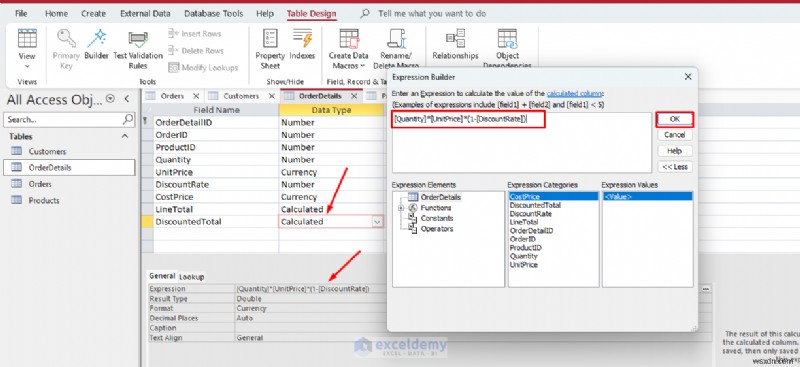
Task: Switch to the Lookup properties tab
Action: tap(192, 277)
